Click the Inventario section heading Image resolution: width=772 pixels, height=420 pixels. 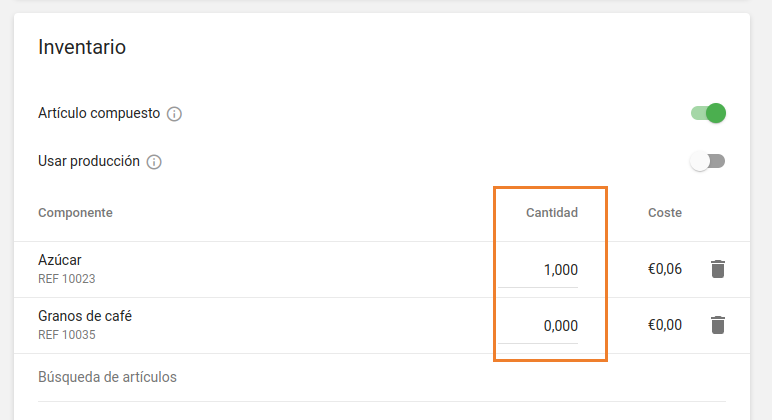(x=82, y=47)
